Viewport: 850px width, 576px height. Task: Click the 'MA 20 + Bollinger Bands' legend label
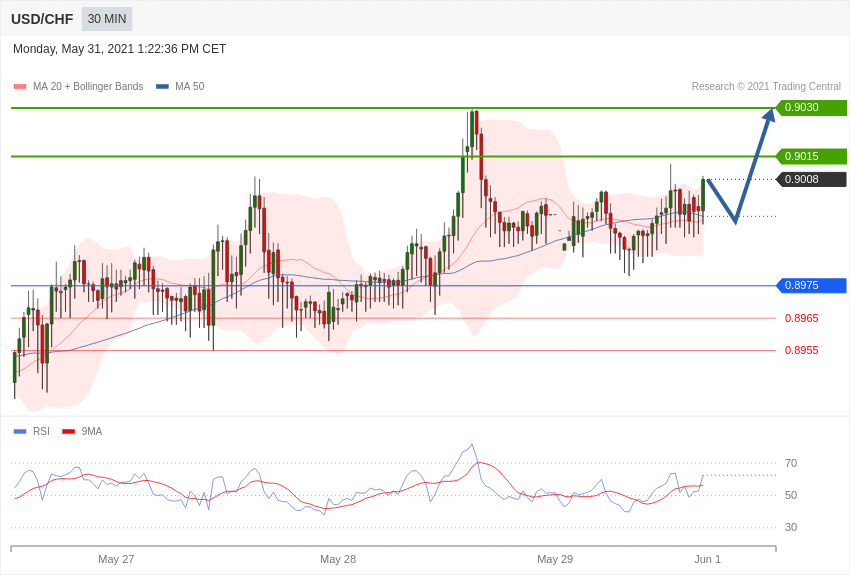pyautogui.click(x=88, y=86)
